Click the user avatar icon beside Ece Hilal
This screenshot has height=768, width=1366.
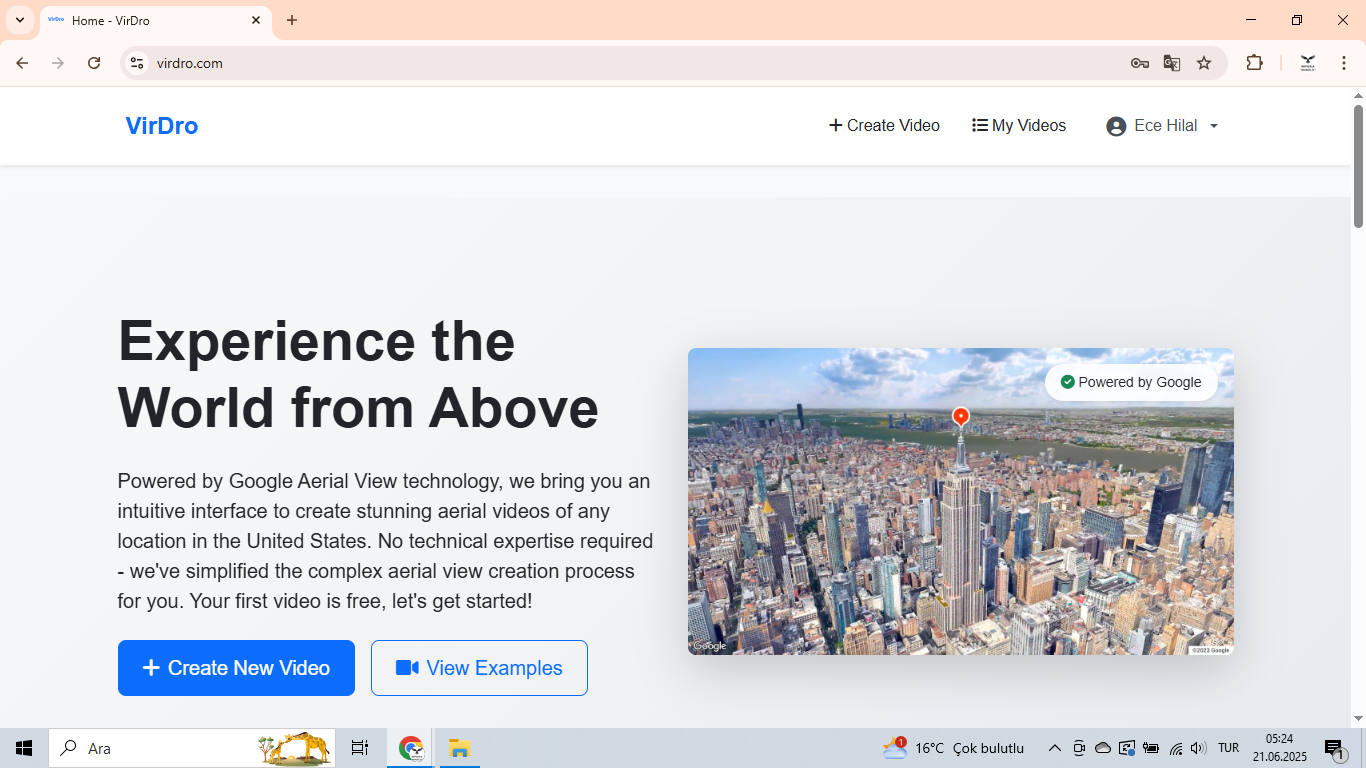[1116, 126]
